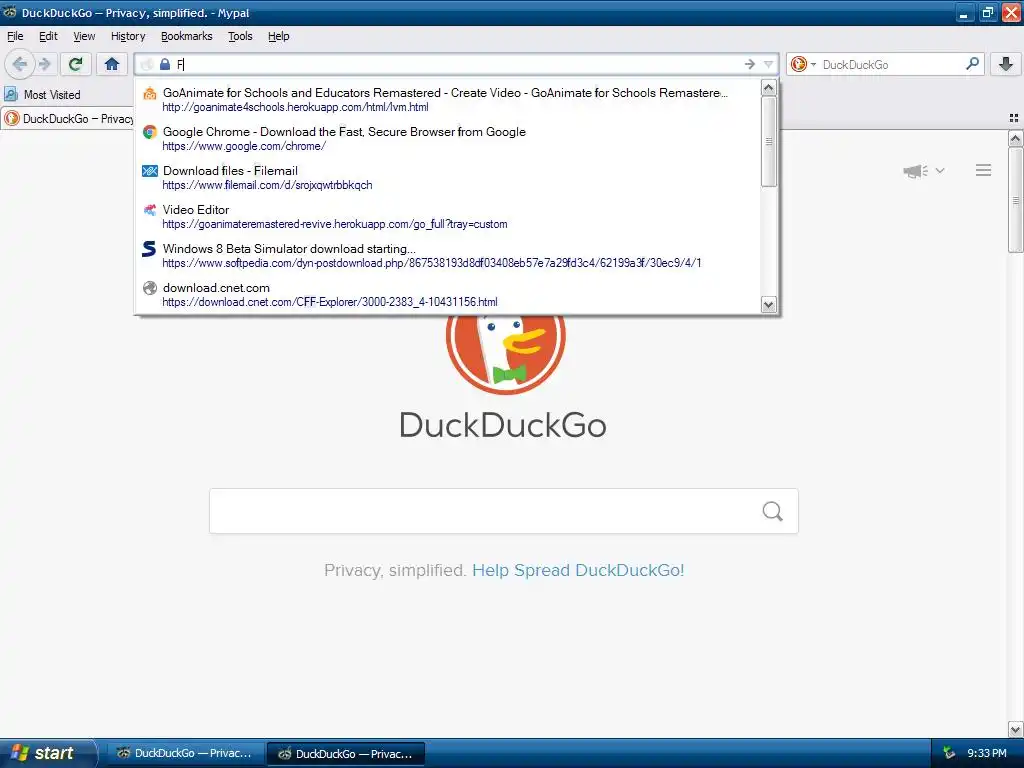Open the address bar history dropdown arrow
Screen dimensions: 1024x768
coord(769,64)
